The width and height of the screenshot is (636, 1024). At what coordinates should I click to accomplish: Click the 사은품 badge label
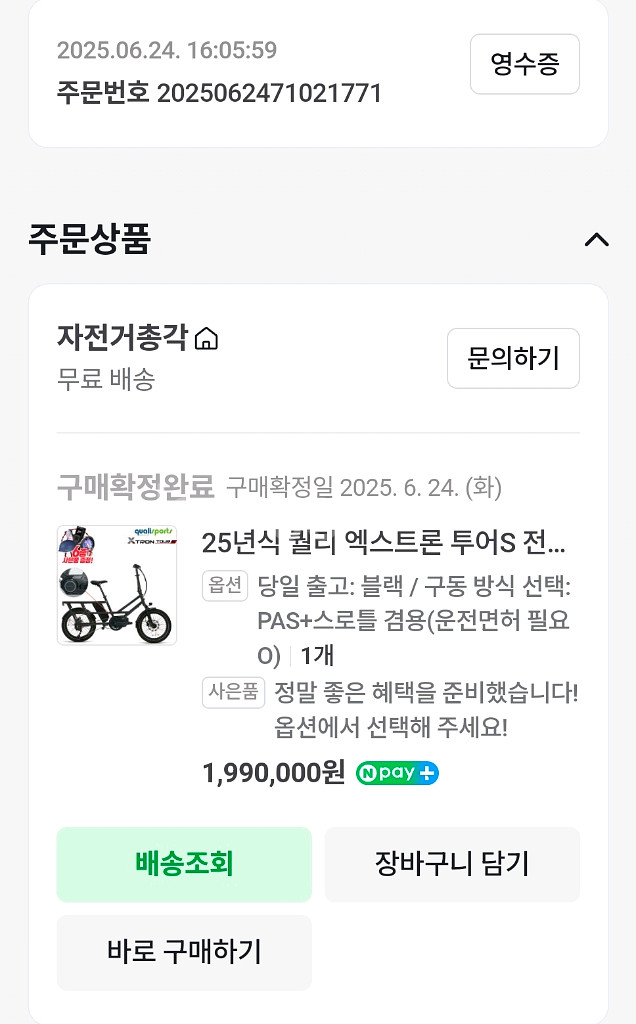[233, 692]
